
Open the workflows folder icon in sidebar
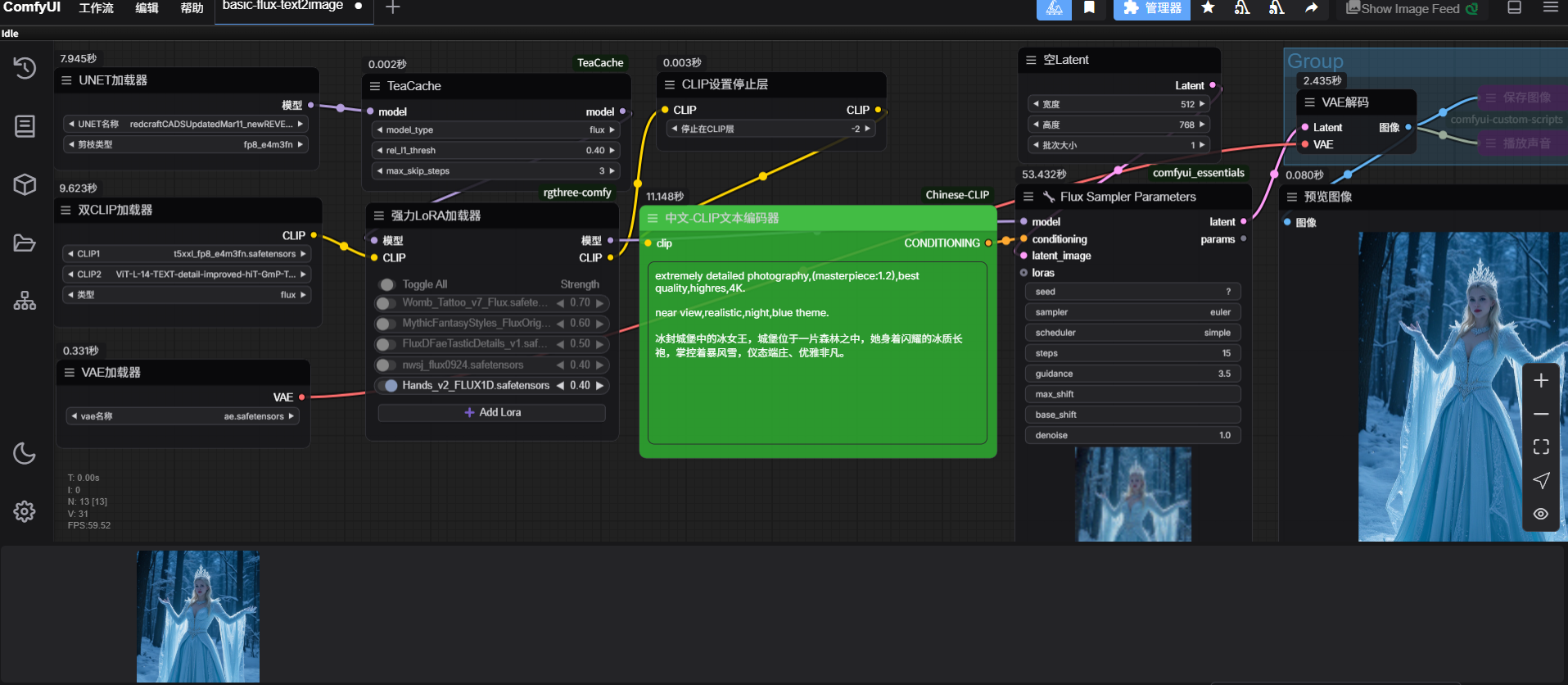tap(25, 243)
